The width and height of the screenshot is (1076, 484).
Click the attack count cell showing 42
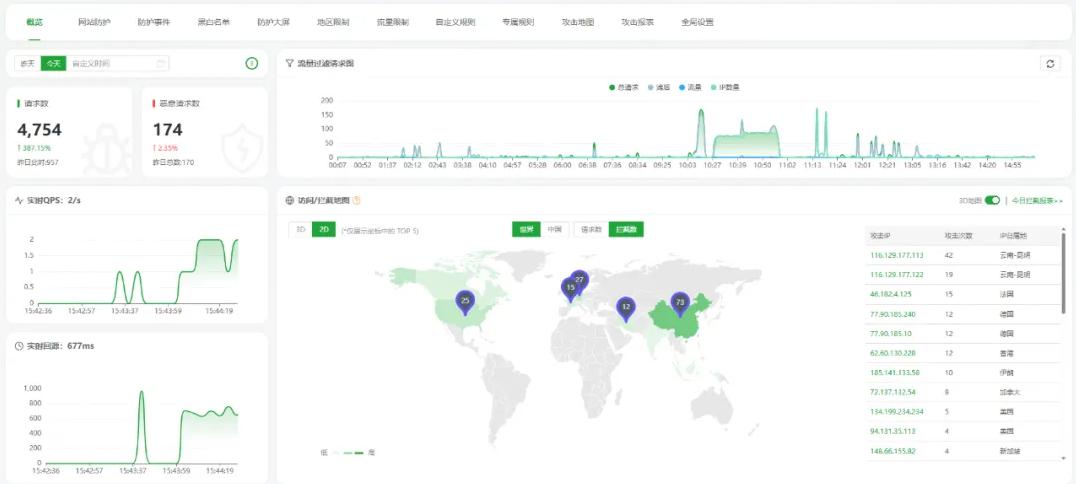pyautogui.click(x=949, y=255)
